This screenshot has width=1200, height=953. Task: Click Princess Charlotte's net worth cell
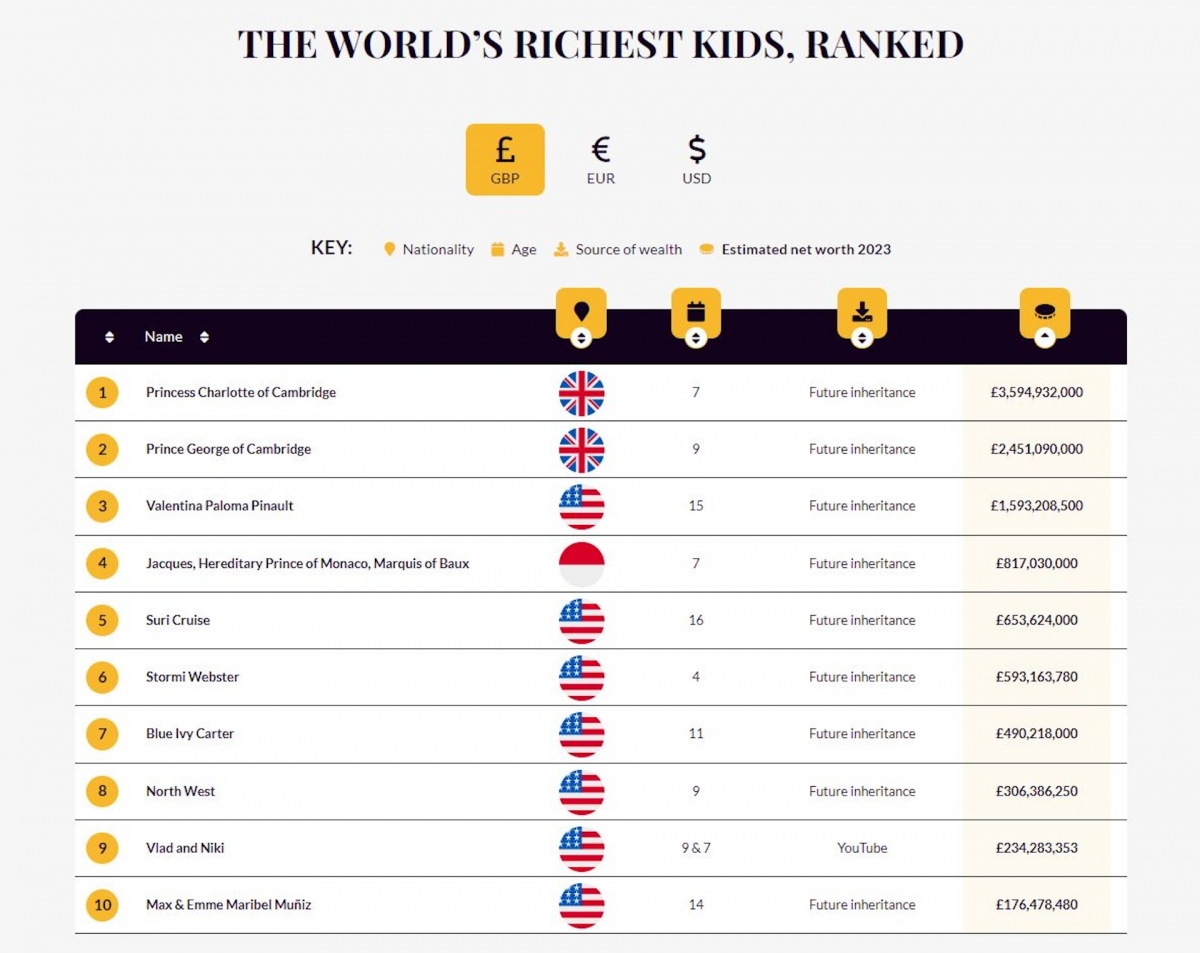point(1036,393)
